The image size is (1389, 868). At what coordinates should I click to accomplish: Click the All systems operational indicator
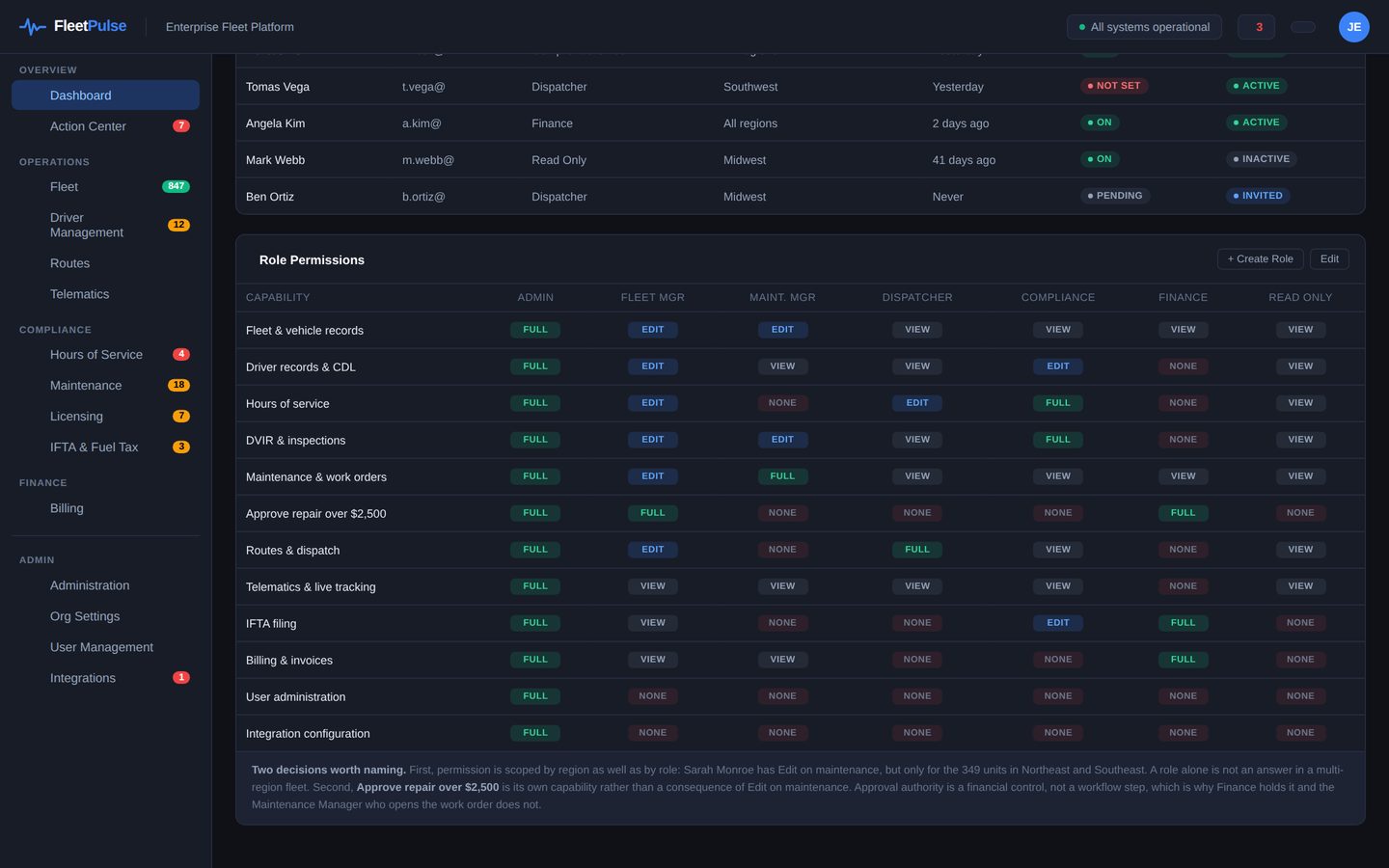pos(1144,27)
